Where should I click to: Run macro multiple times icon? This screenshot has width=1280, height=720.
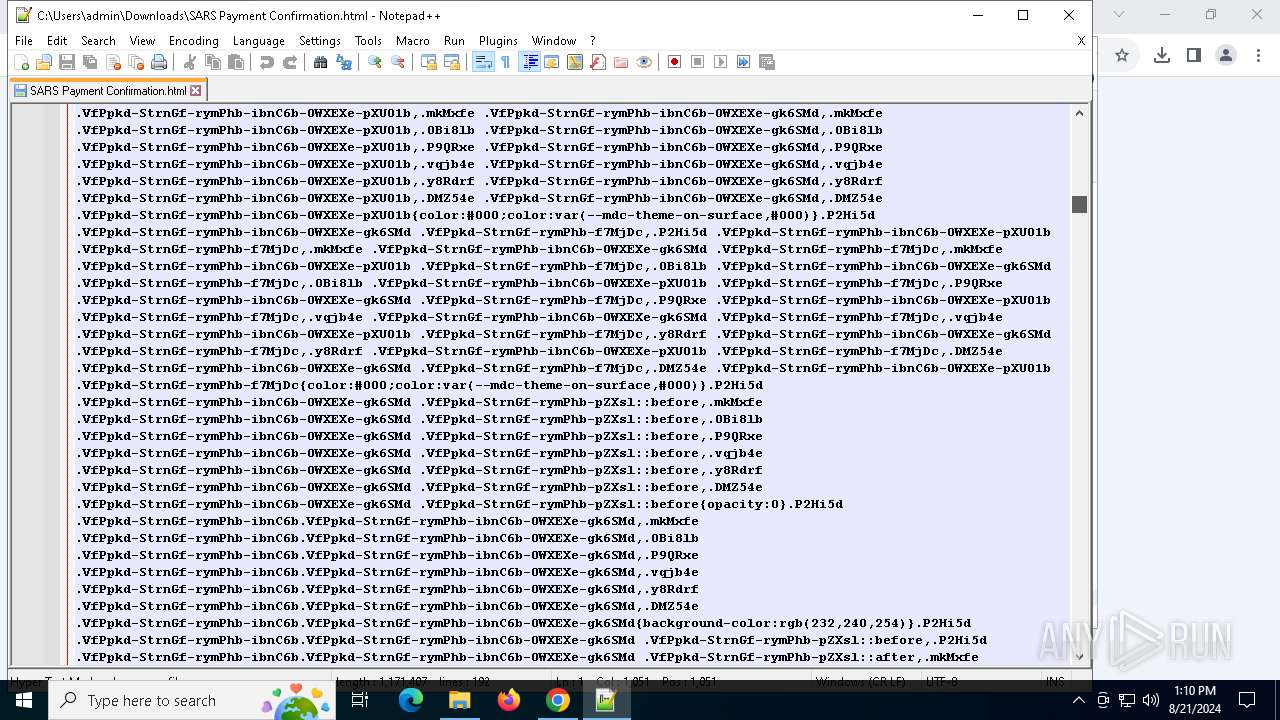point(744,62)
